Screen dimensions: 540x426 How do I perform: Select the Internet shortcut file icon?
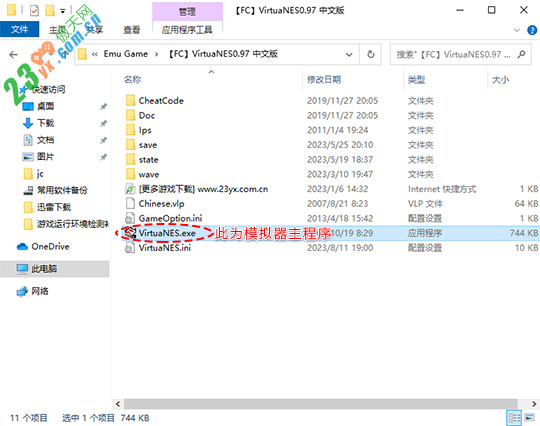pyautogui.click(x=130, y=189)
